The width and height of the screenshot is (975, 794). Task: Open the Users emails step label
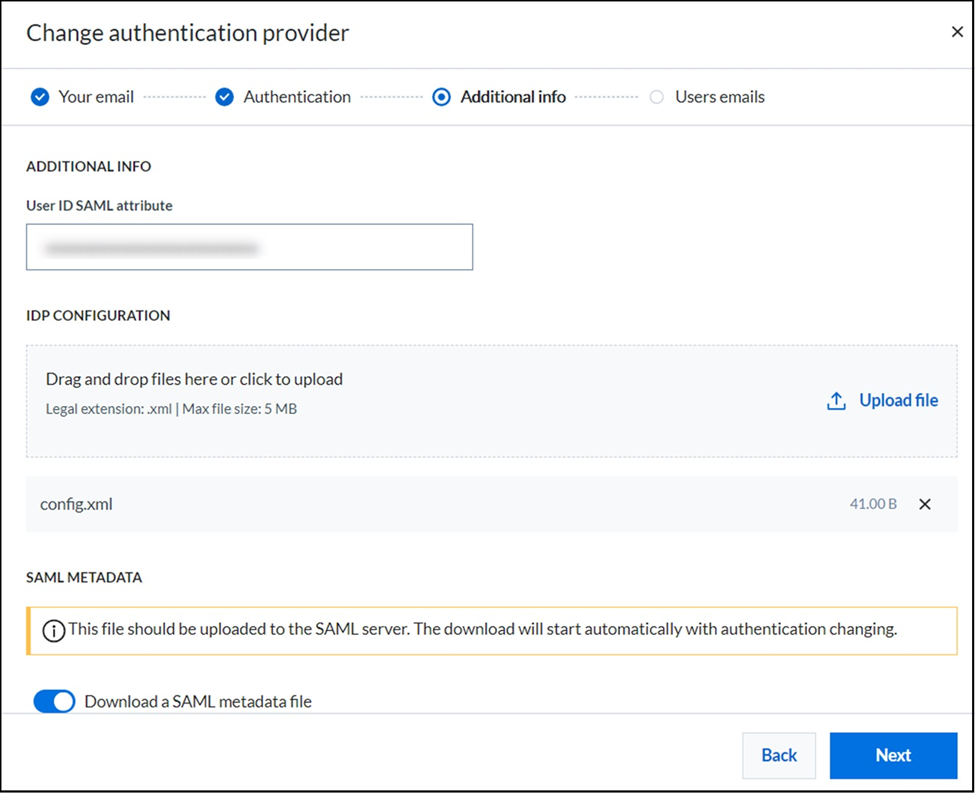(x=720, y=97)
